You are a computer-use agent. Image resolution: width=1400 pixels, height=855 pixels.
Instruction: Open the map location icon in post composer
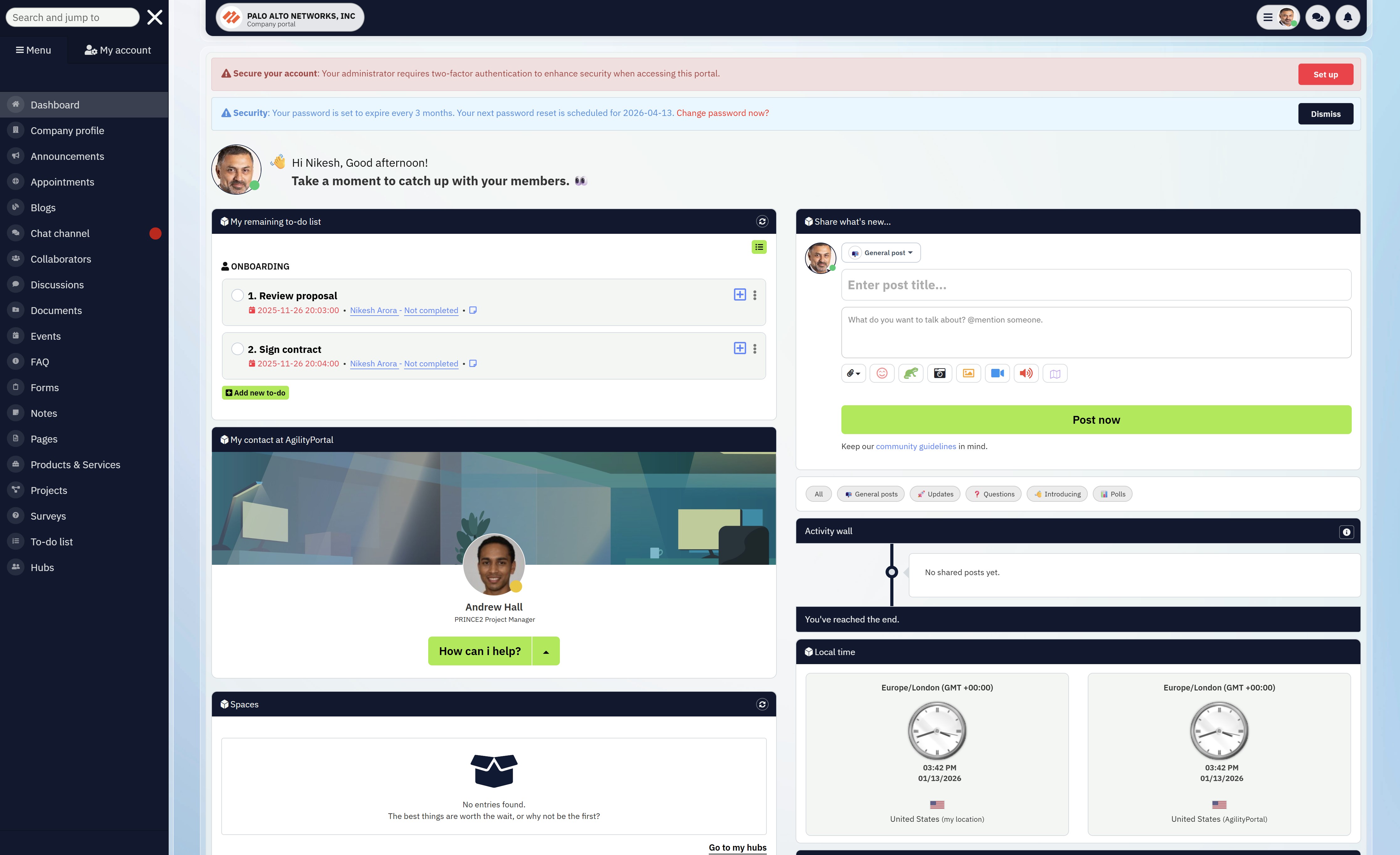(x=1055, y=373)
